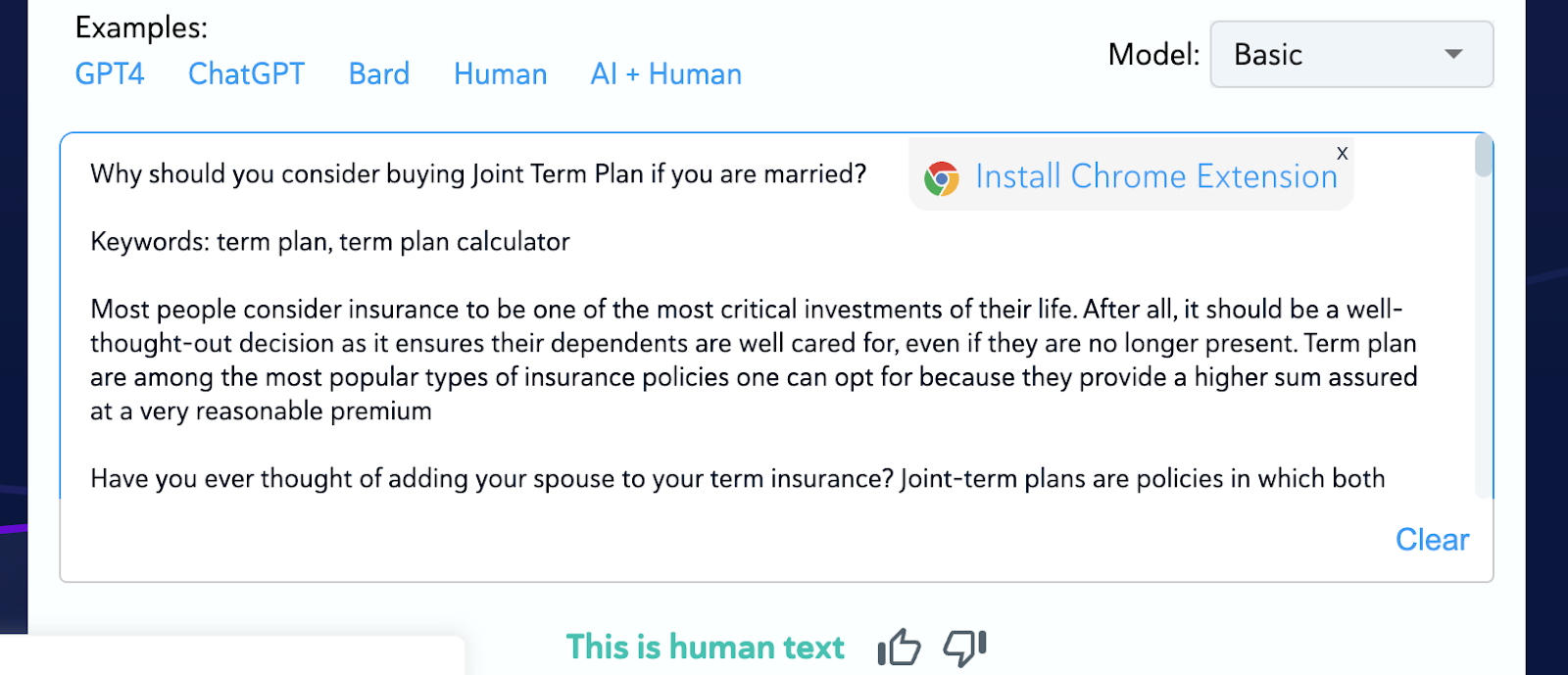The image size is (1568, 675).
Task: Clear the text box contents
Action: [x=1432, y=540]
